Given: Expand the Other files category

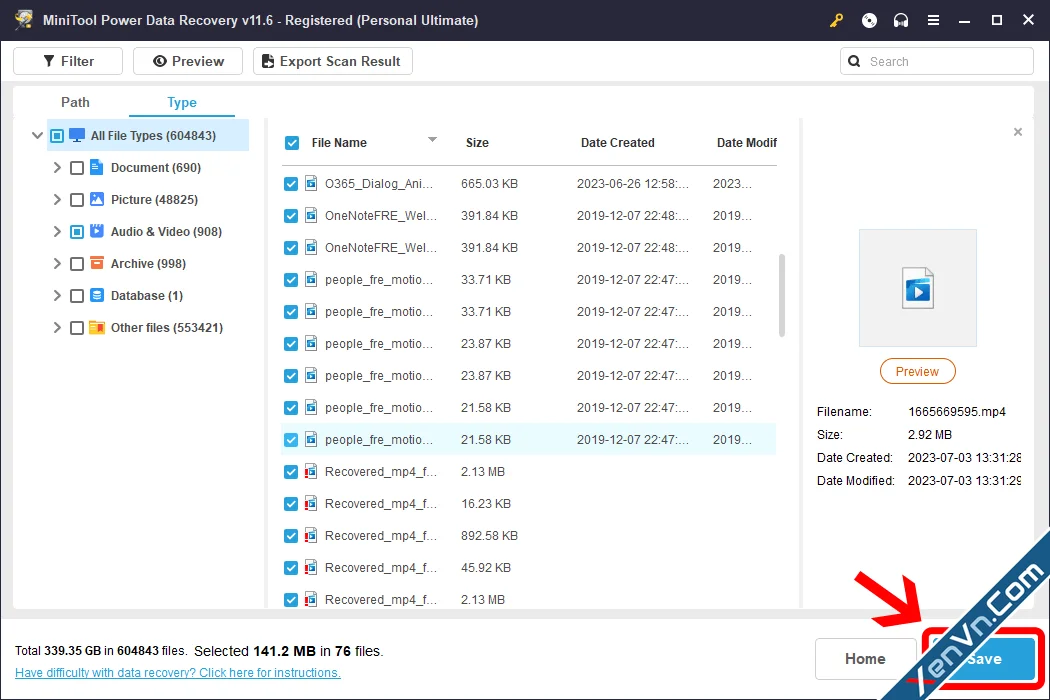Looking at the screenshot, I should point(57,328).
